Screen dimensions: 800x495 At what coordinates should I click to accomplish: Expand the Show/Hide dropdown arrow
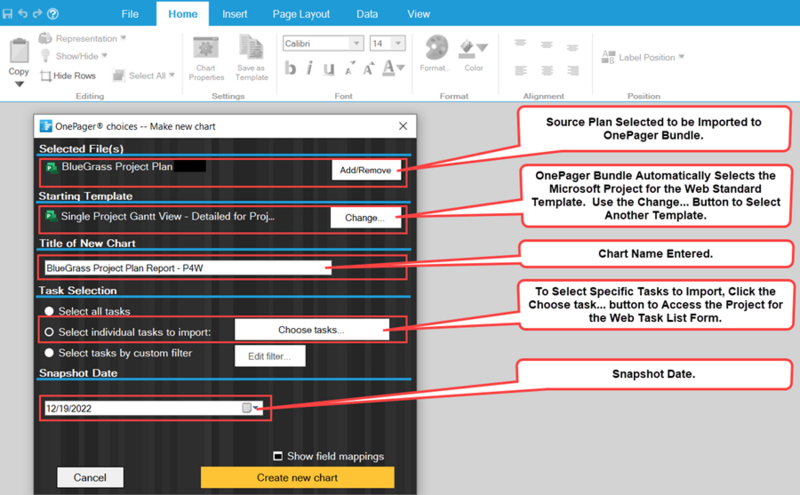coord(105,55)
